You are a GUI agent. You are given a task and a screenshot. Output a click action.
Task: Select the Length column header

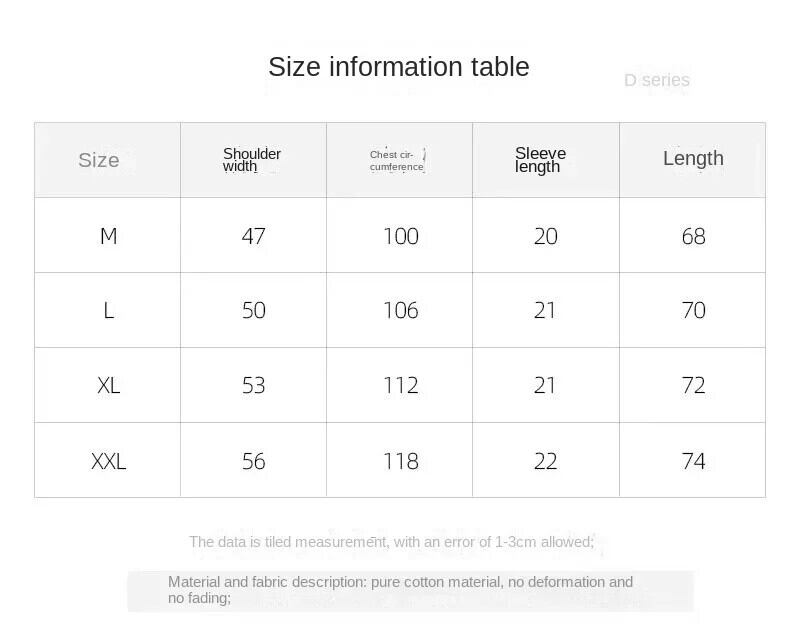click(x=693, y=158)
